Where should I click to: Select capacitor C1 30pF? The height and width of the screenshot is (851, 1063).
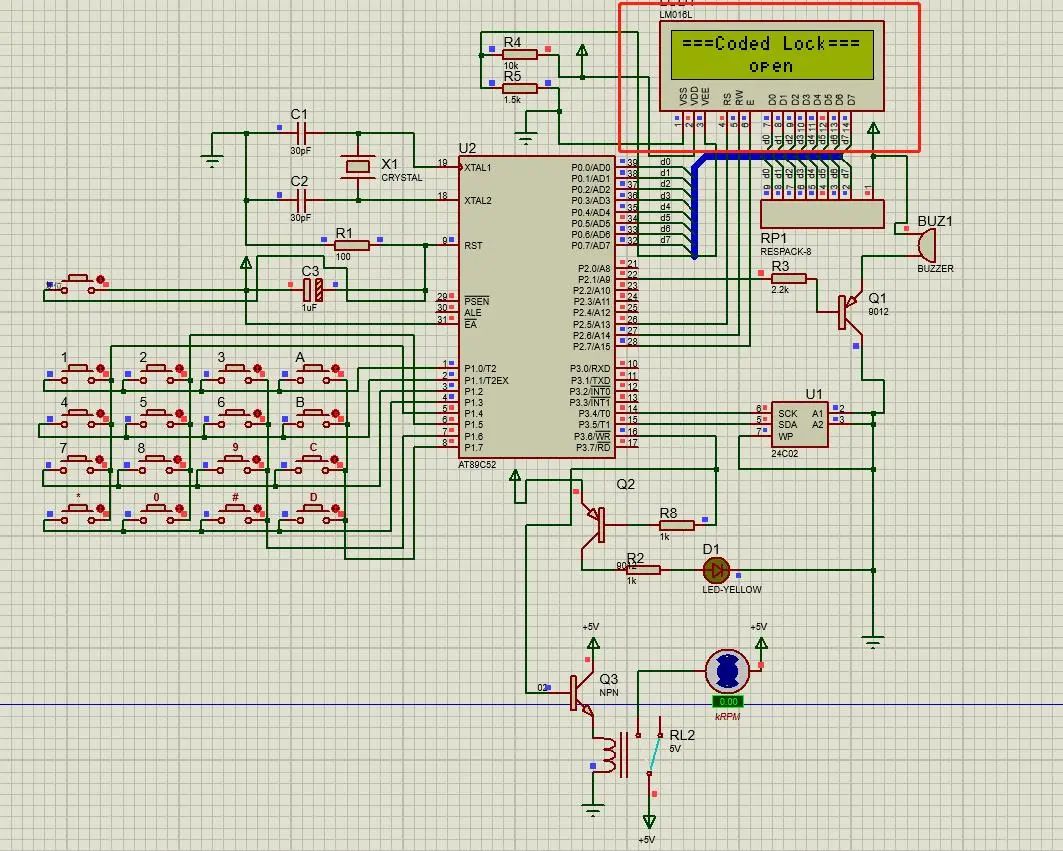point(301,133)
